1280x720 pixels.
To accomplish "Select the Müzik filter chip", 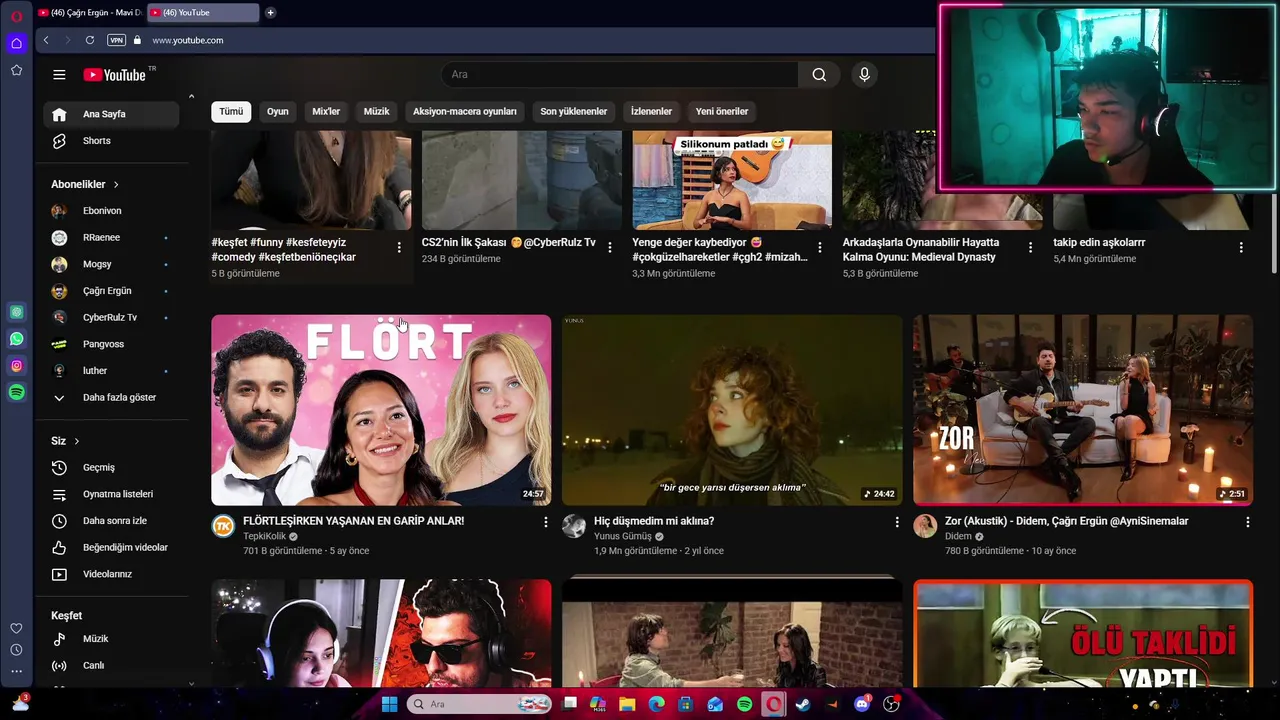I will click(x=376, y=111).
